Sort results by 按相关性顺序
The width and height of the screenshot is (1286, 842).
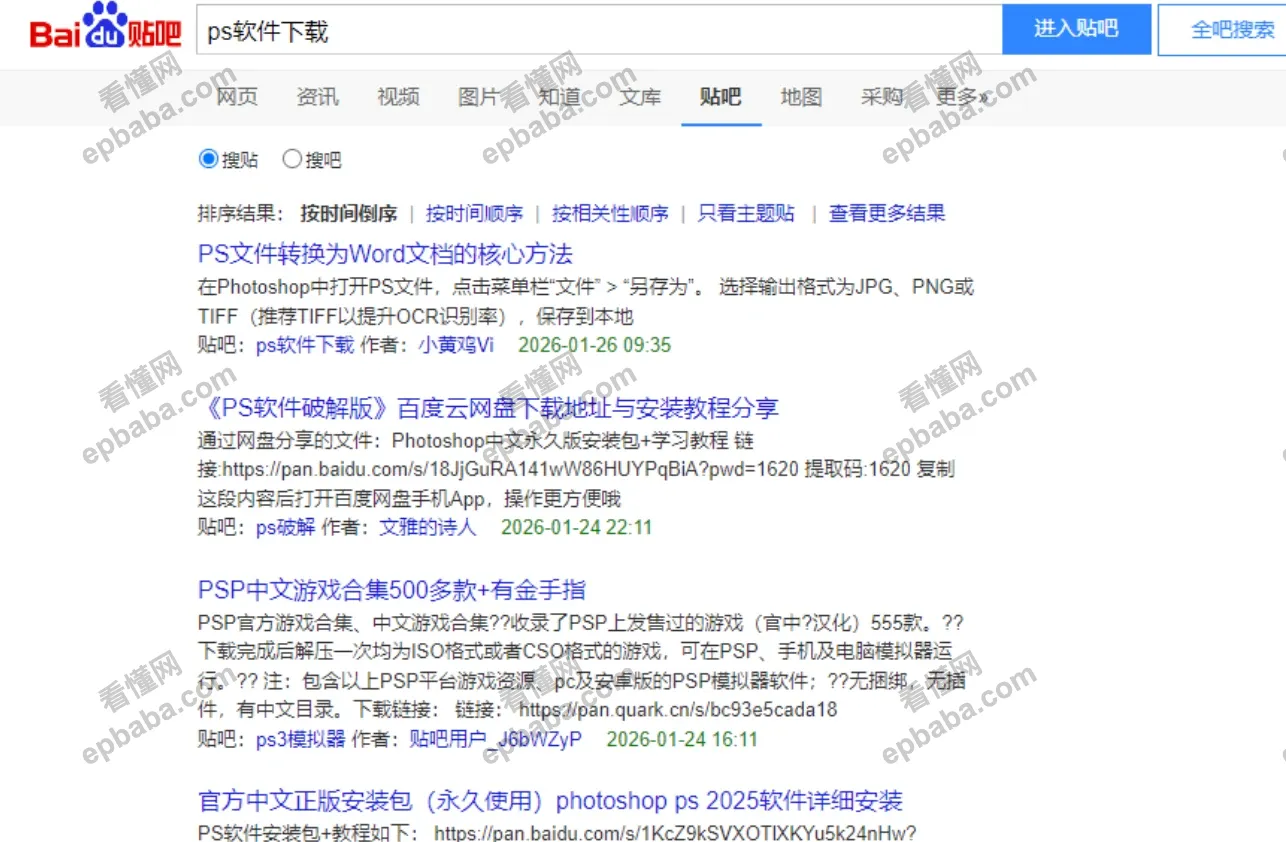(x=610, y=212)
